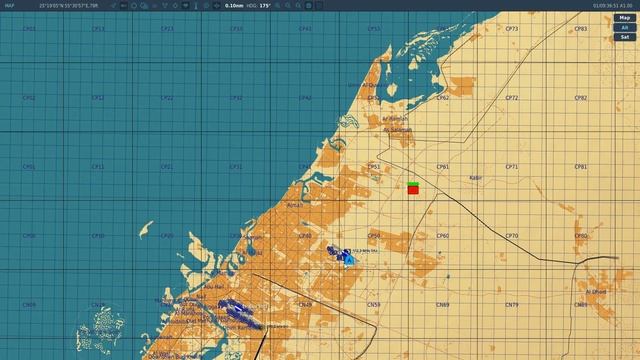The height and width of the screenshot is (360, 640).
Task: Click grid label CP81
Action: tap(580, 167)
